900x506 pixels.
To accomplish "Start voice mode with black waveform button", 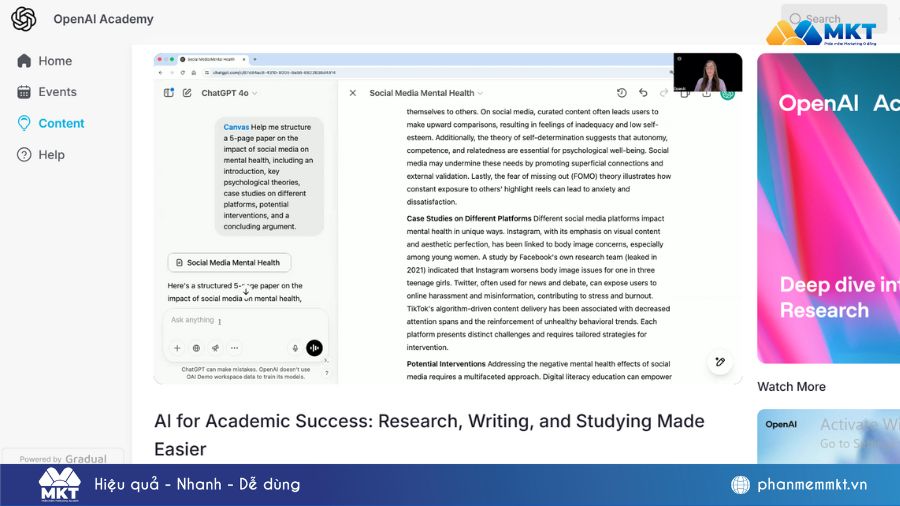I will (315, 348).
